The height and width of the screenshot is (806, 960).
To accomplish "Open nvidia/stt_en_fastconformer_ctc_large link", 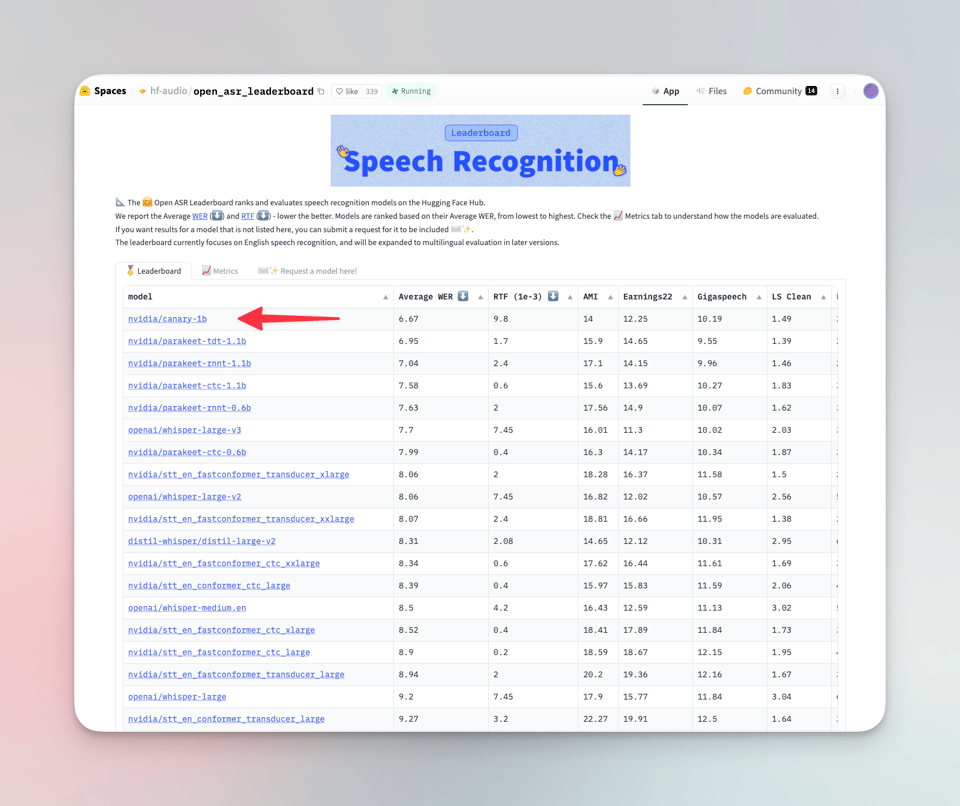I will [219, 653].
